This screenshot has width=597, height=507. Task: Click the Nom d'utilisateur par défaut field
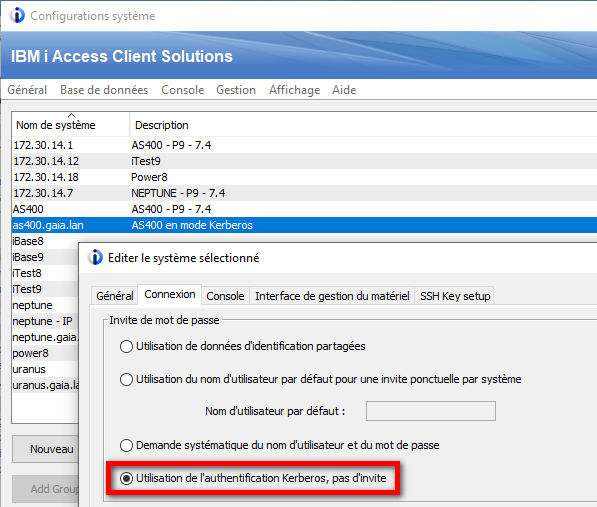[431, 411]
